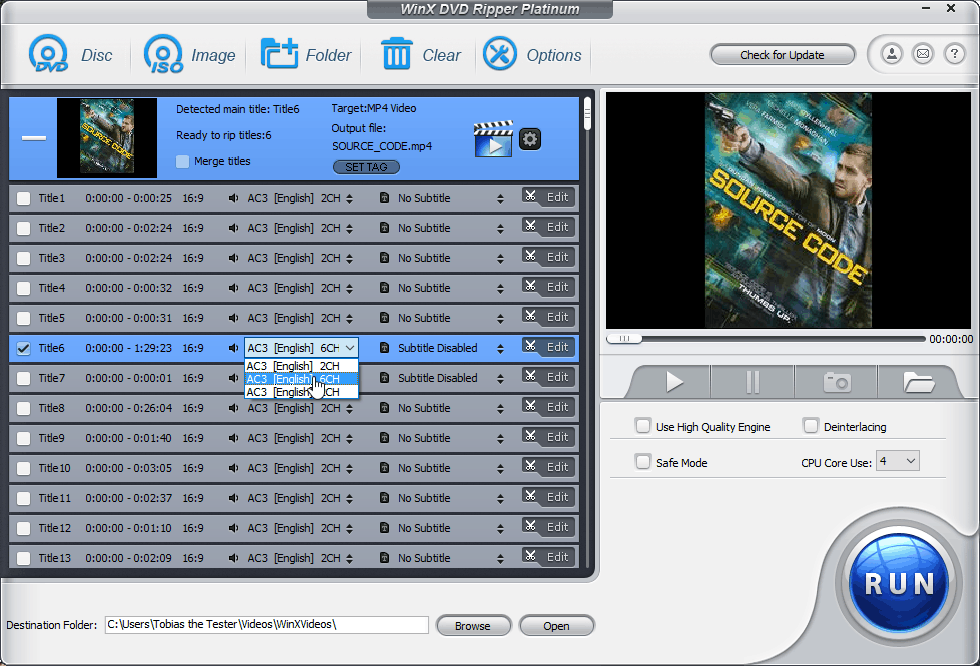Toggle the Deinterlacing checkbox
980x666 pixels.
pyautogui.click(x=811, y=426)
